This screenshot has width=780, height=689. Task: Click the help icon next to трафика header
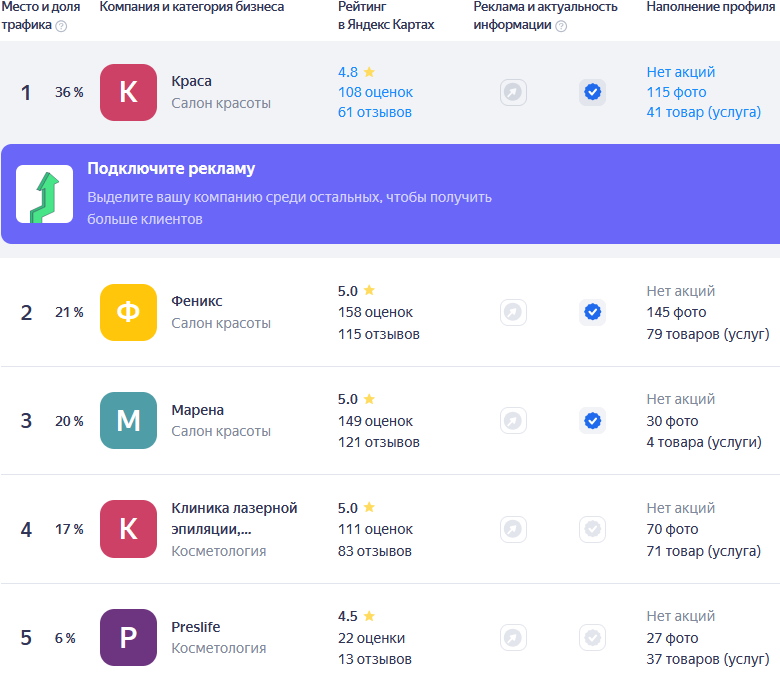[x=61, y=26]
